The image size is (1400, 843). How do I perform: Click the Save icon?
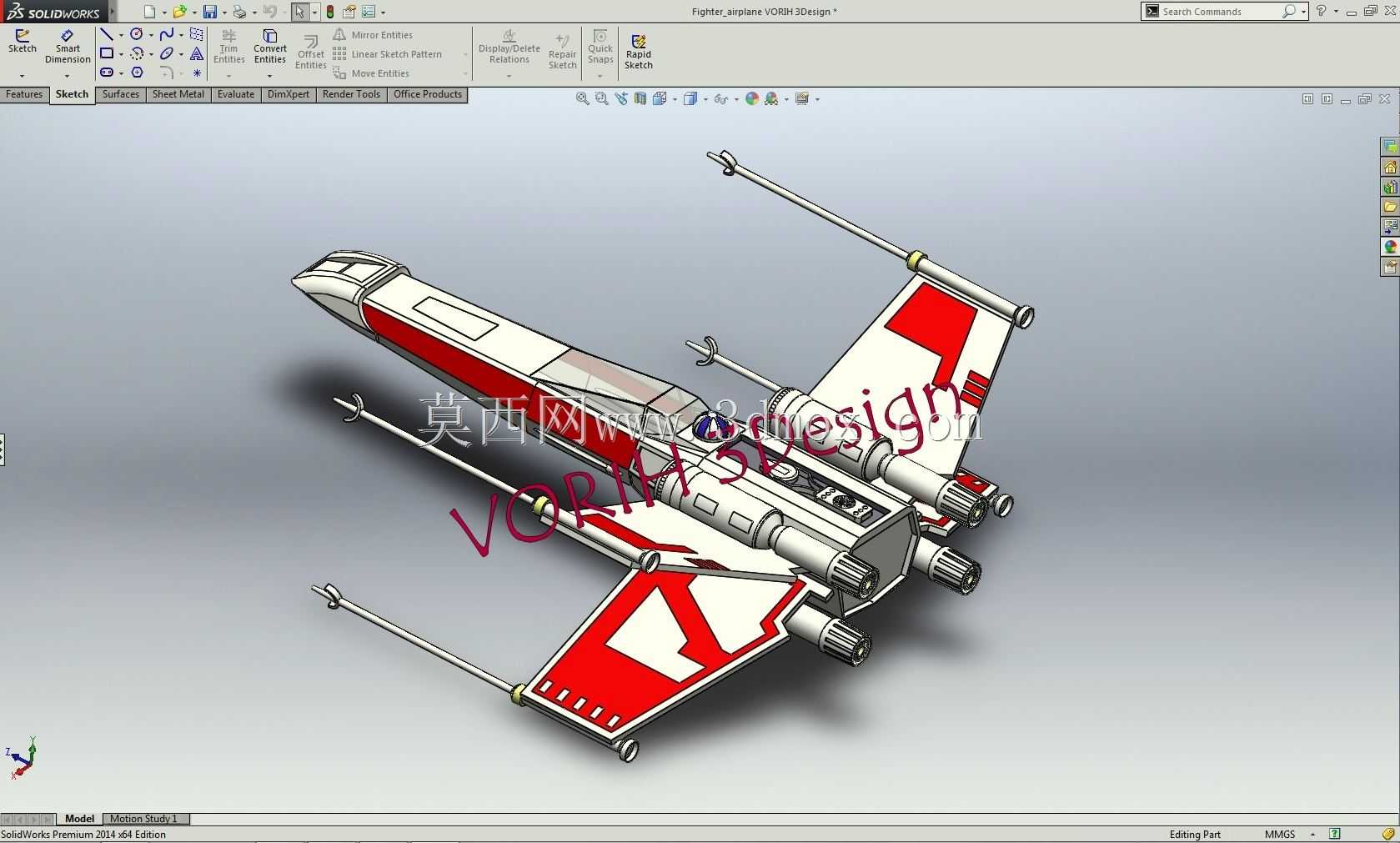tap(210, 12)
